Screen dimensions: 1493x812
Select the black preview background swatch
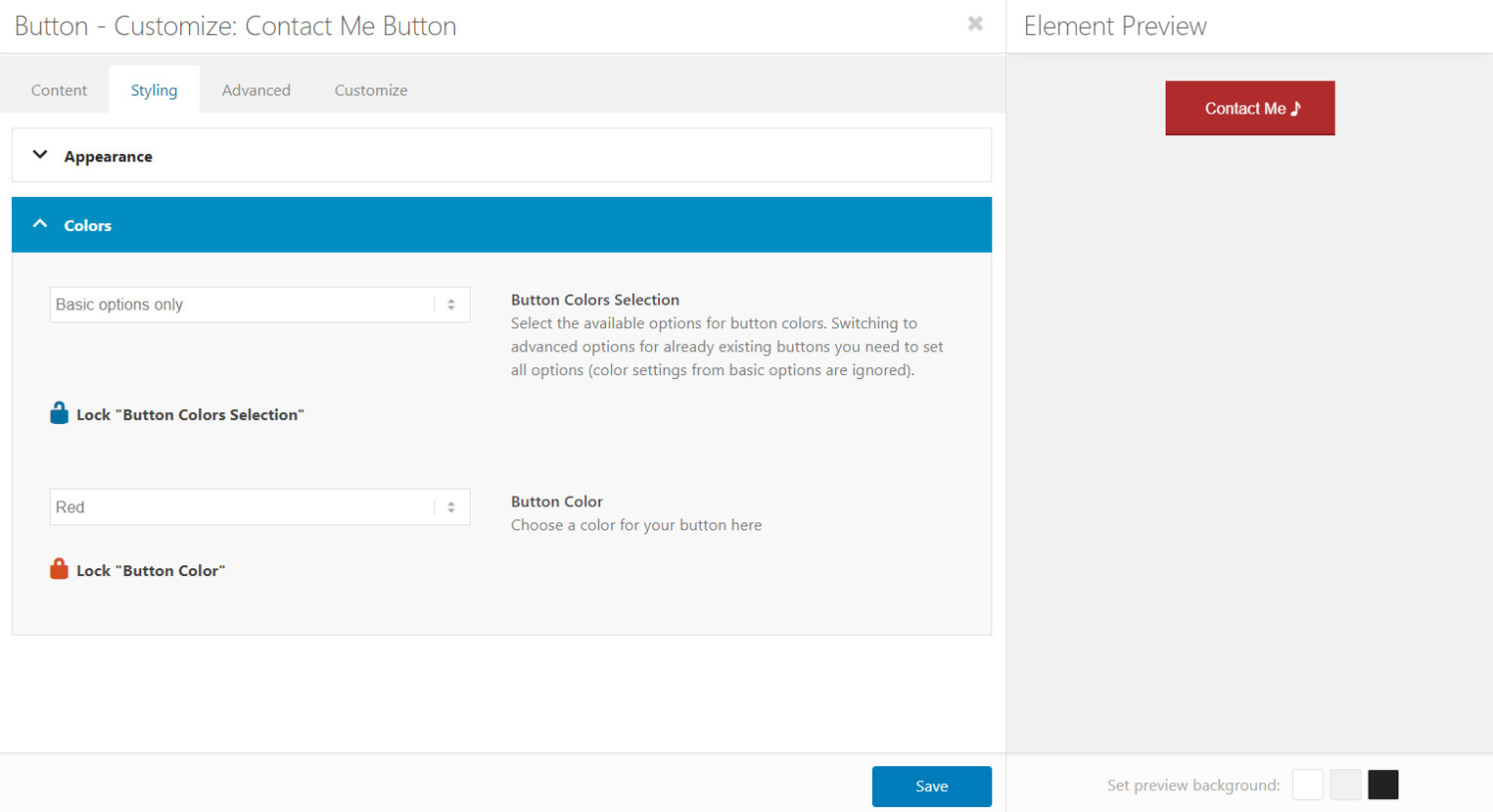1383,784
